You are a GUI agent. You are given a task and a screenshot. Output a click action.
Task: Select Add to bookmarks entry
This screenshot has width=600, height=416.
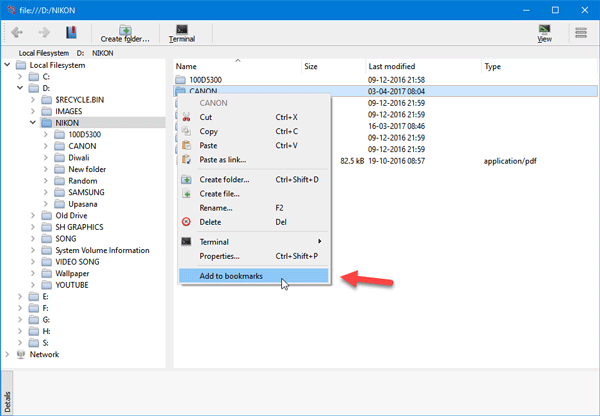point(253,276)
